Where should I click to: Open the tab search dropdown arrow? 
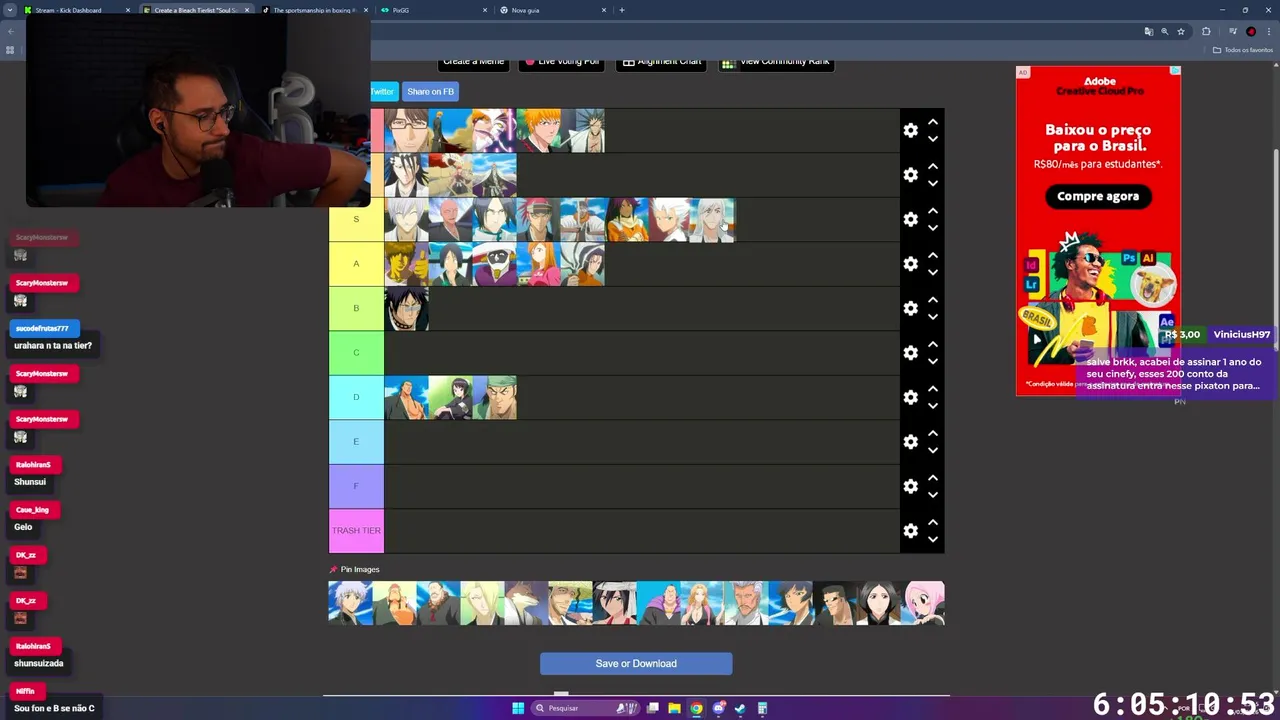(9, 10)
